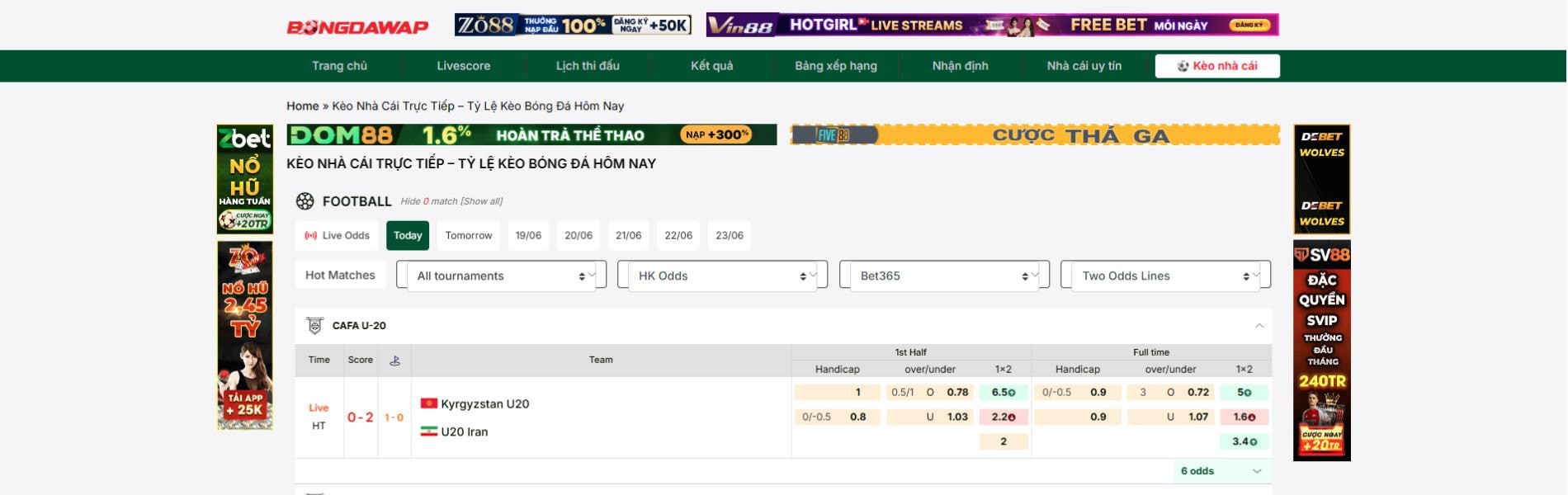The width and height of the screenshot is (1568, 495).
Task: Click the red 1.6 full-time 1x2 odds cell
Action: pyautogui.click(x=1244, y=417)
